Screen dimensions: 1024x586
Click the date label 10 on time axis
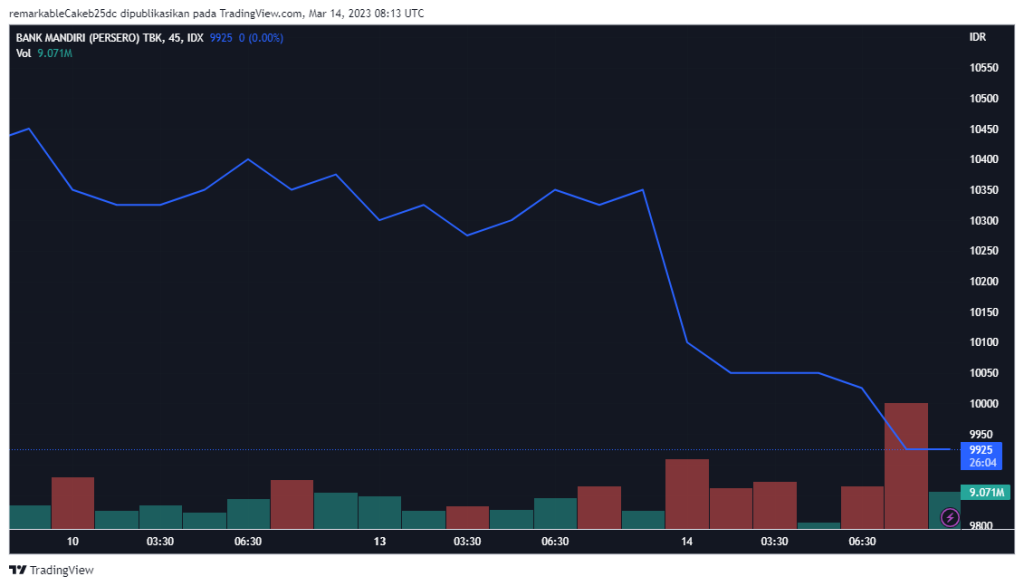tap(72, 541)
